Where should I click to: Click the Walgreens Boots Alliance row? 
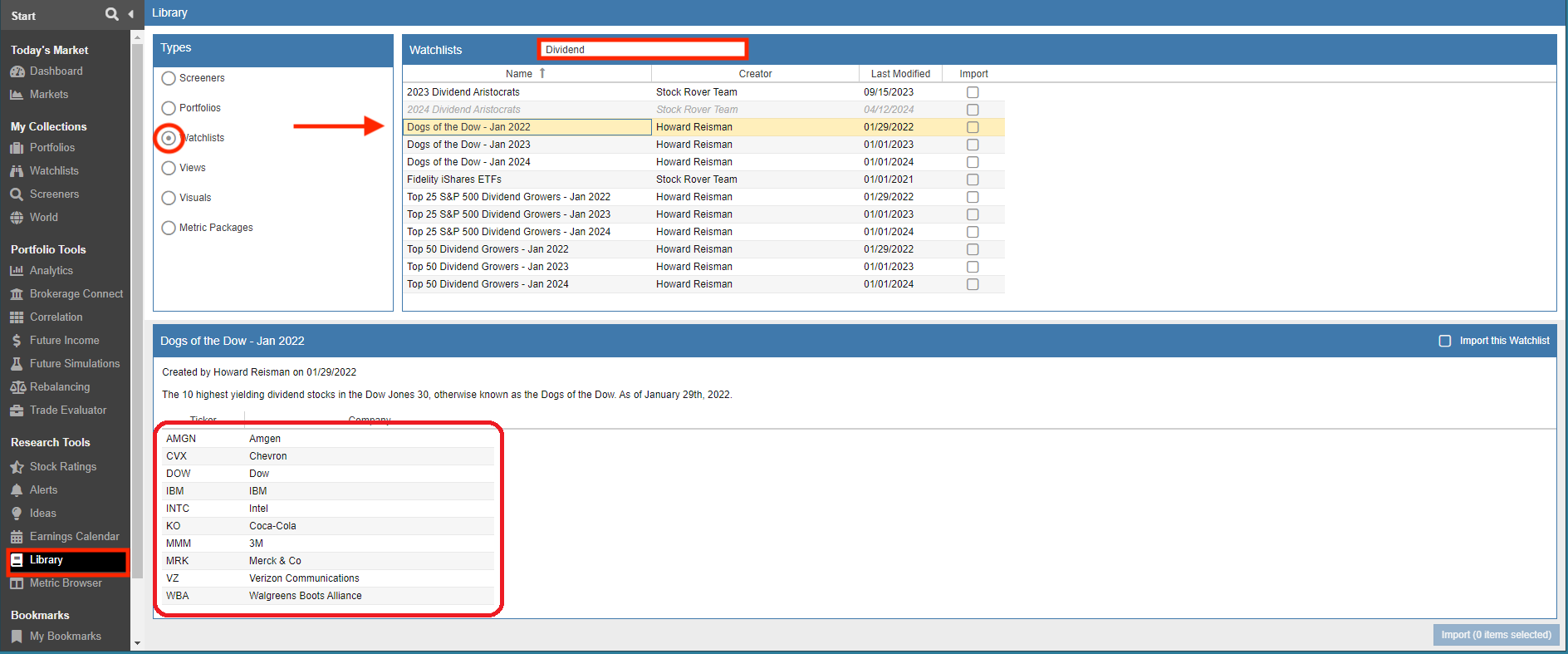[x=328, y=596]
